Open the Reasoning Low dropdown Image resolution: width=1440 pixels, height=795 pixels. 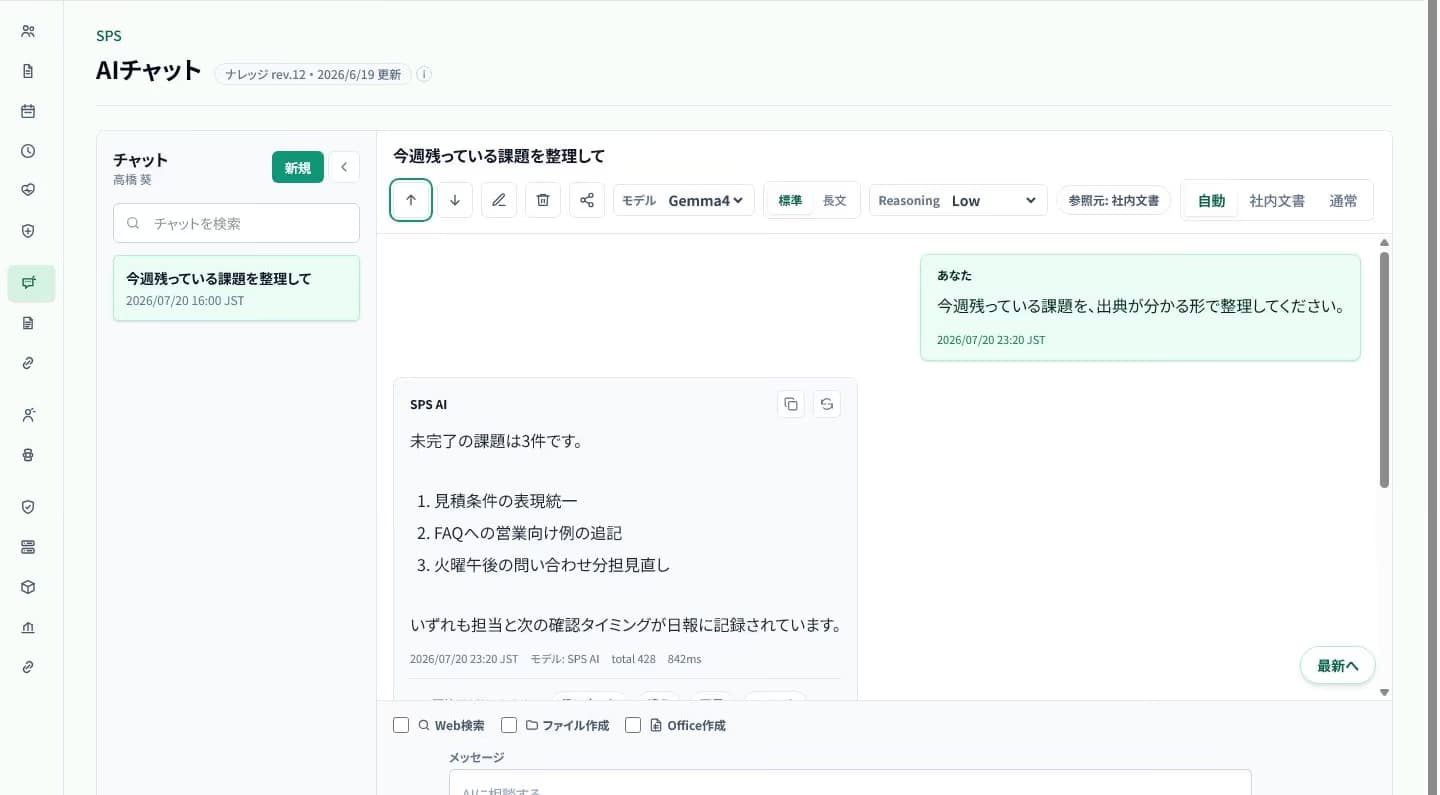(x=958, y=200)
